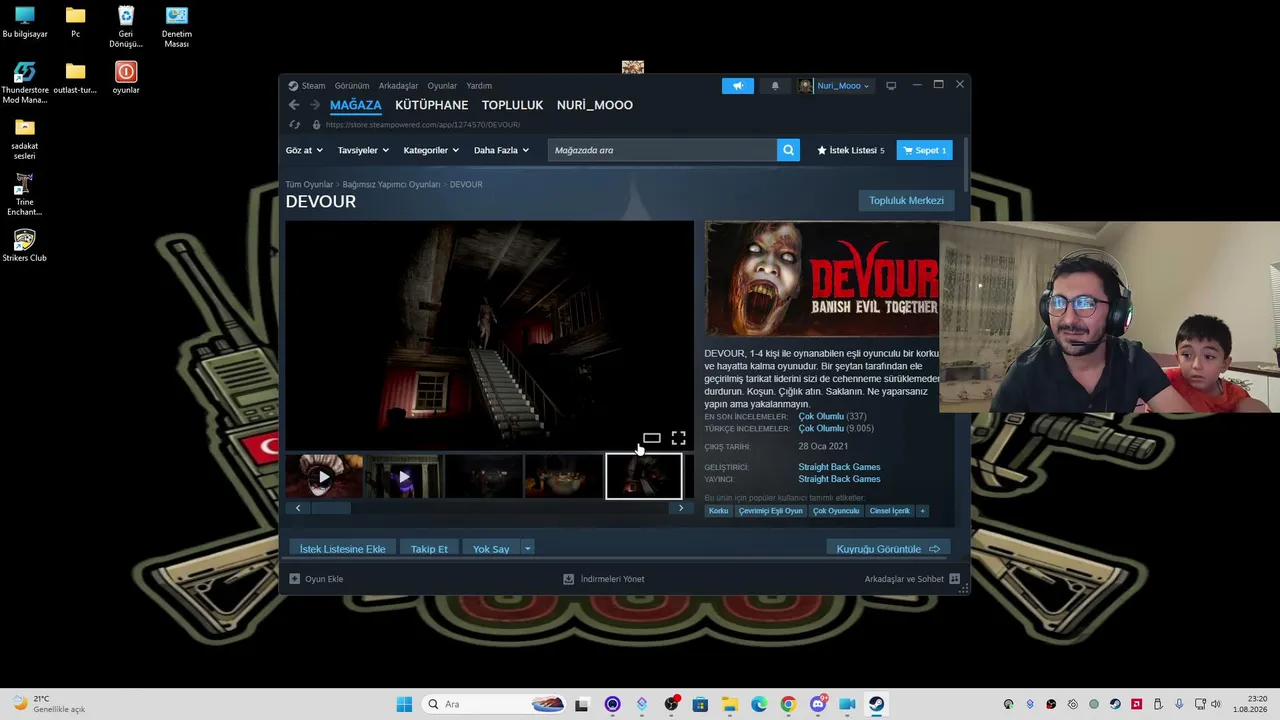Open İndirmeleri Yönet downloads manager
The width and height of the screenshot is (1280, 720).
[604, 579]
